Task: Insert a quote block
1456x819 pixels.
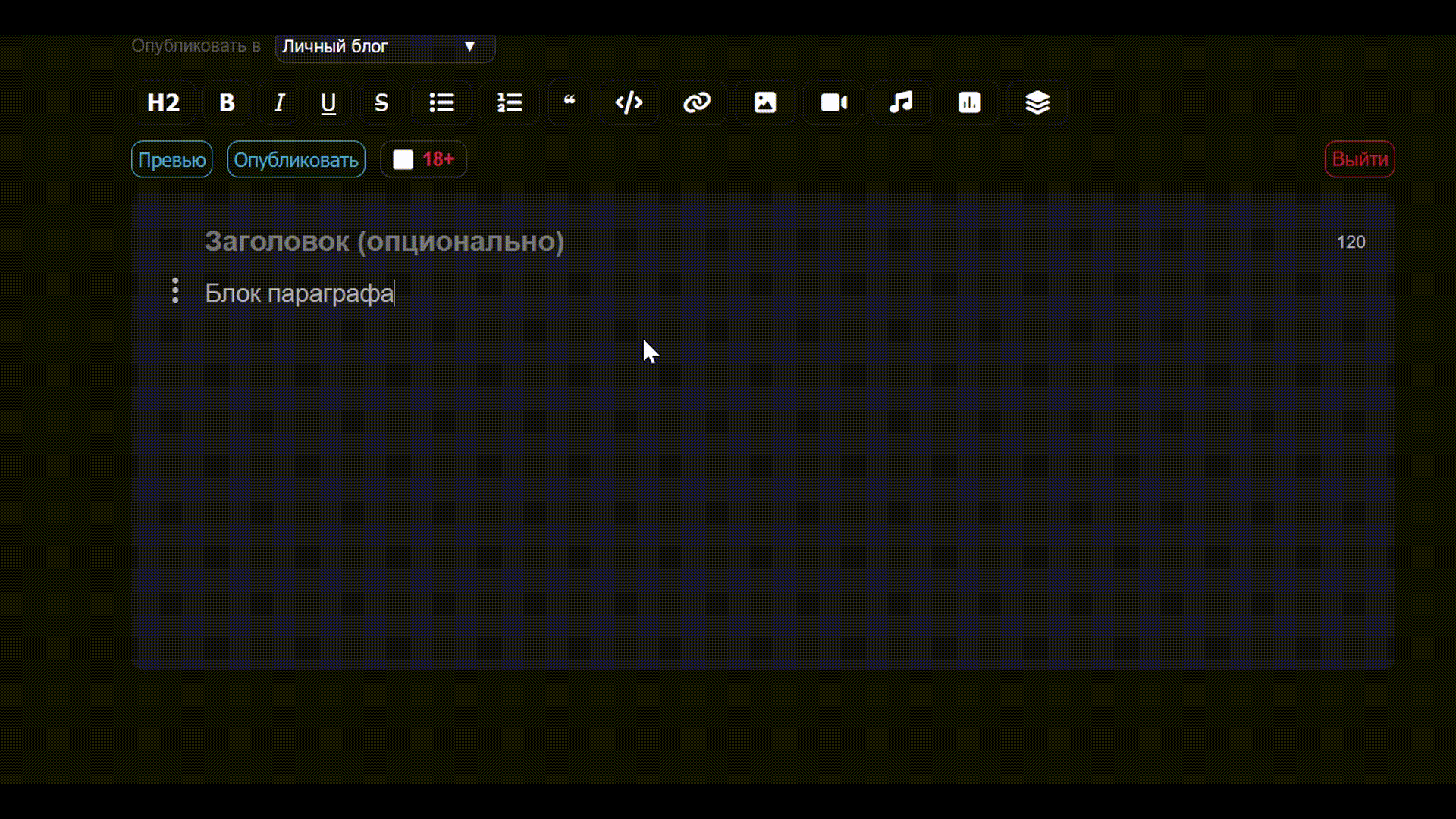Action: 570,103
